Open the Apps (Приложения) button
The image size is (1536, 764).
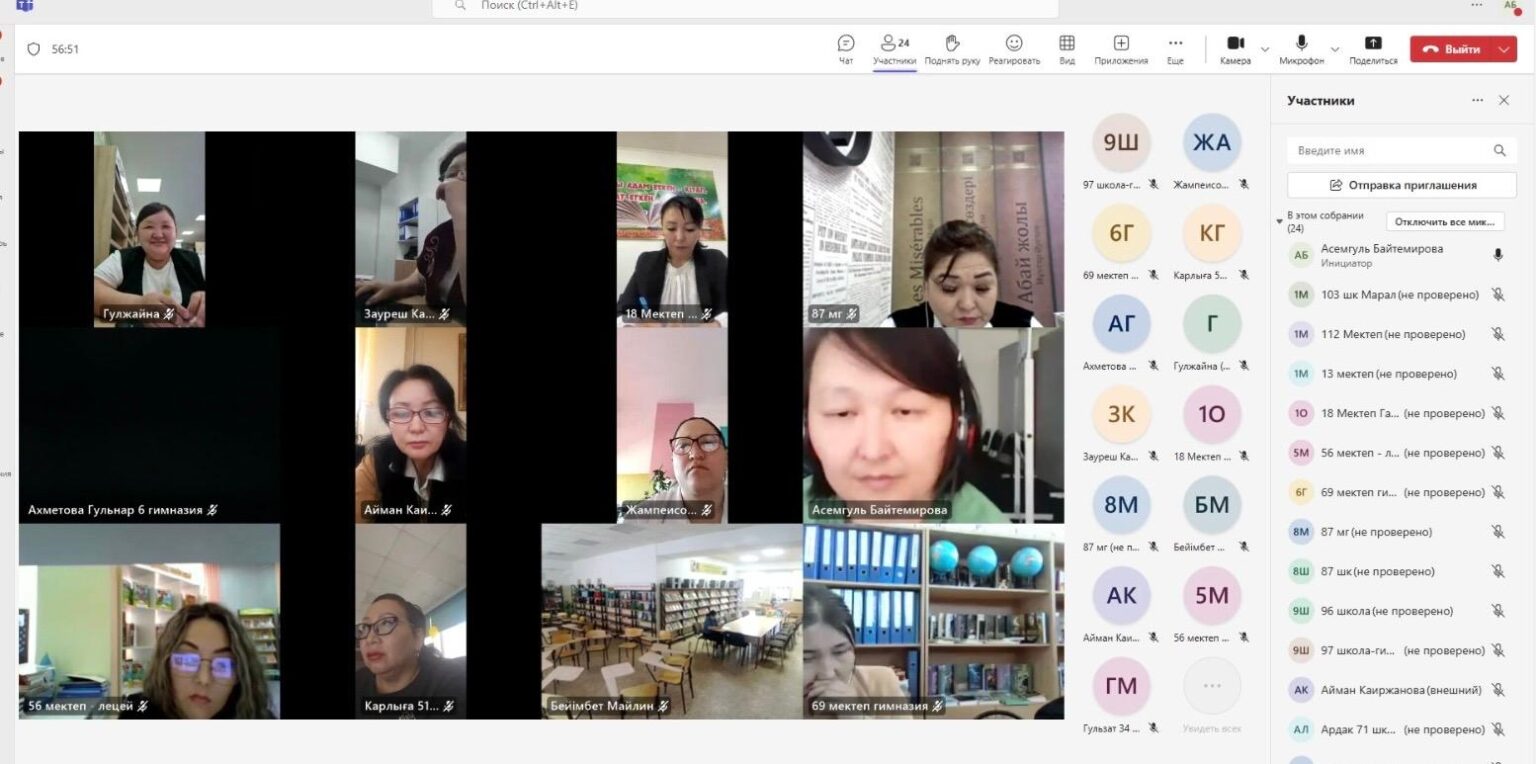[x=1121, y=49]
